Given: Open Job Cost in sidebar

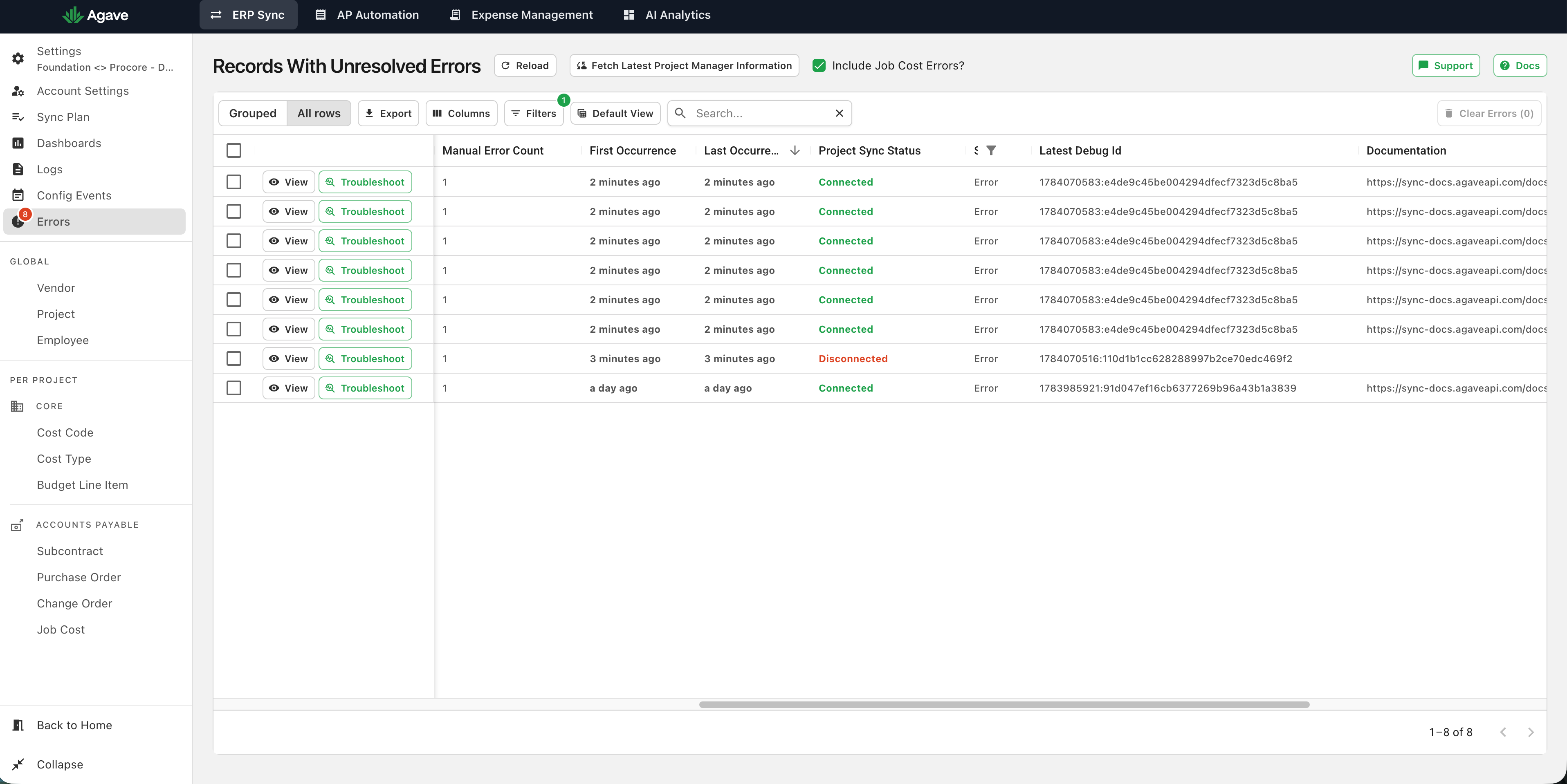Looking at the screenshot, I should coord(61,629).
